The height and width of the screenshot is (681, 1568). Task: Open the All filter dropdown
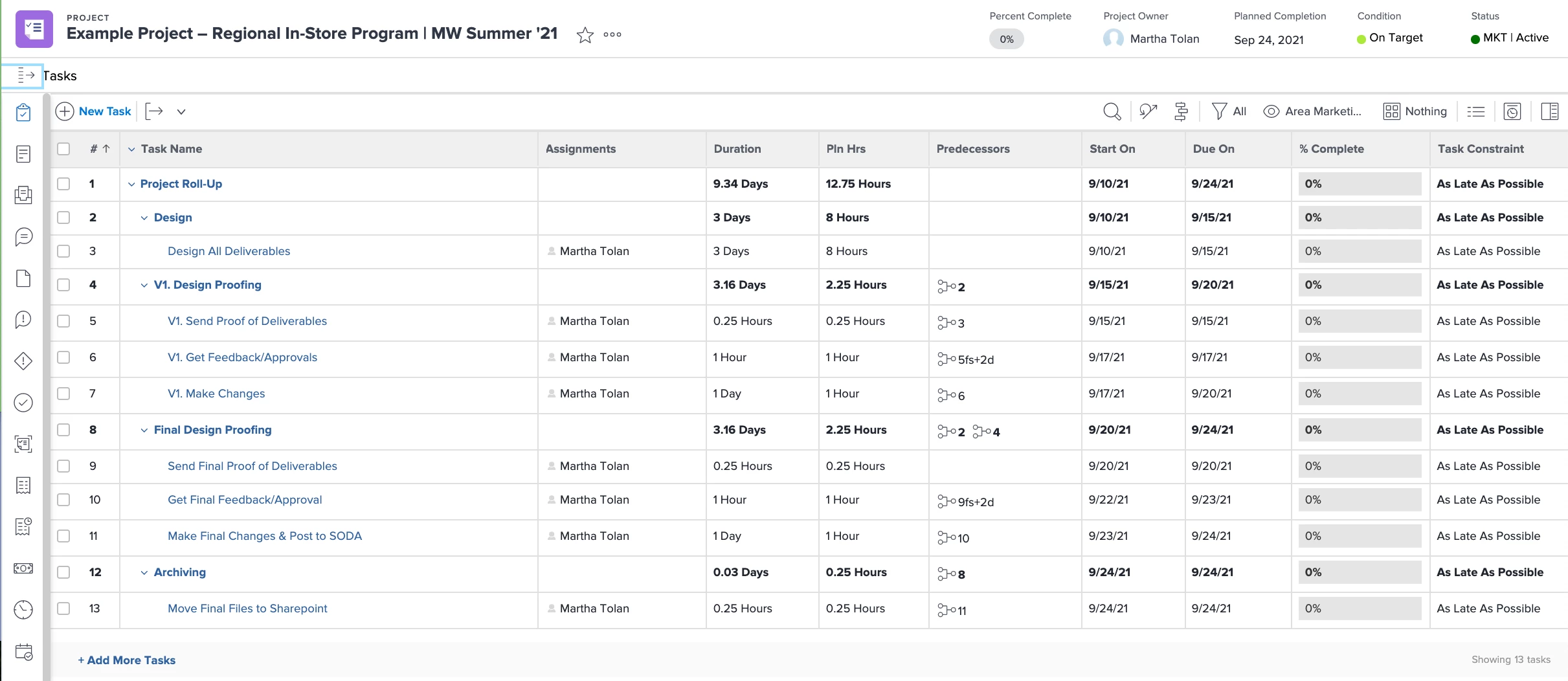pyautogui.click(x=1229, y=111)
